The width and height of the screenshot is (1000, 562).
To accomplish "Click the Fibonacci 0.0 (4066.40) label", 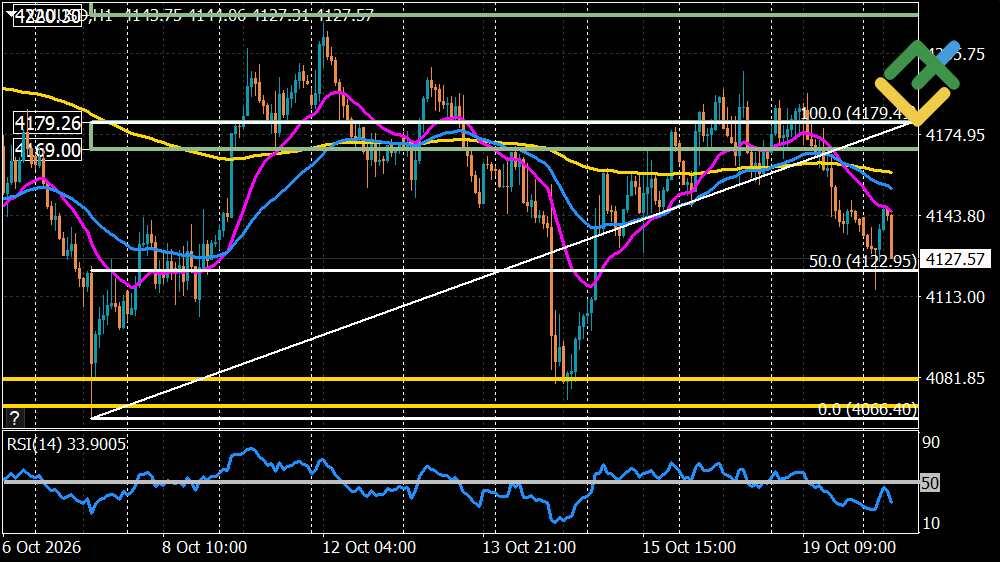I will coord(867,409).
